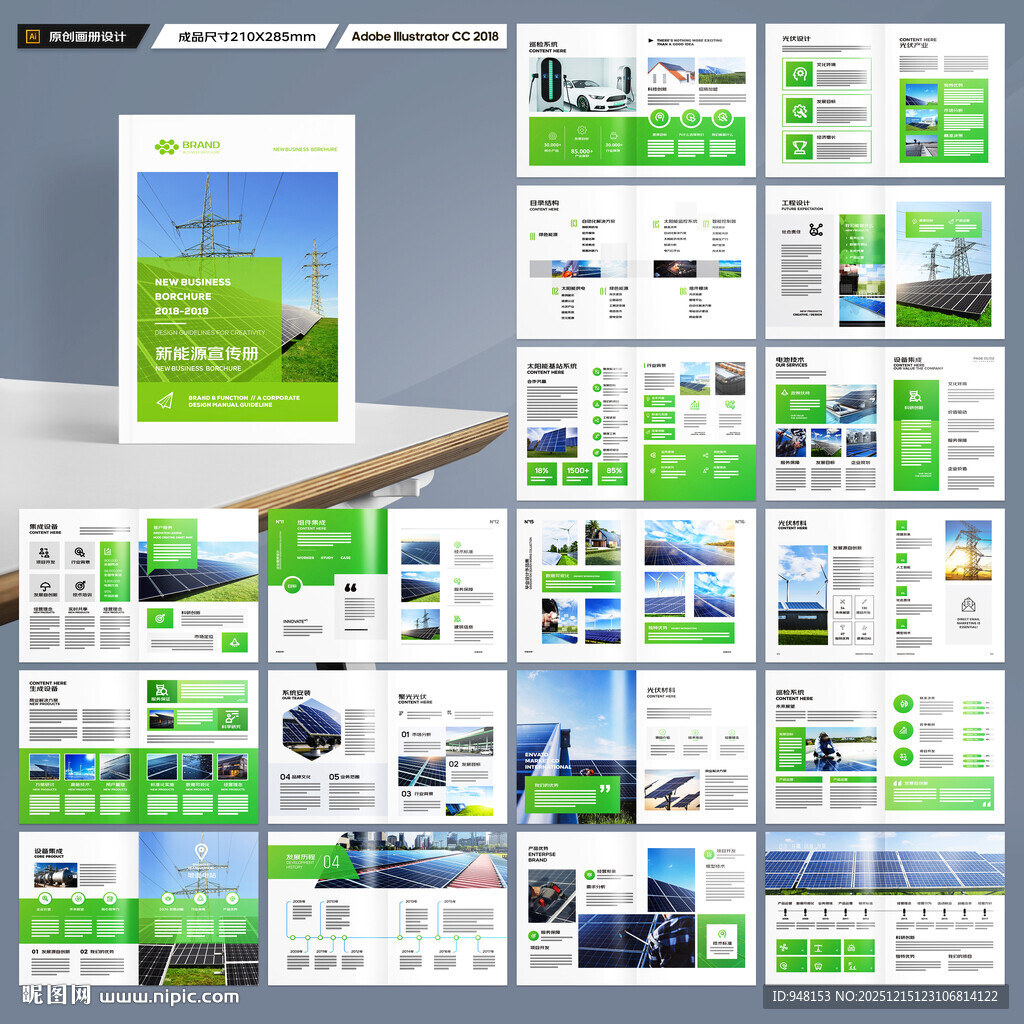This screenshot has width=1024, height=1024.
Task: Click the 成品尺寸210X285mm label
Action: point(247,37)
